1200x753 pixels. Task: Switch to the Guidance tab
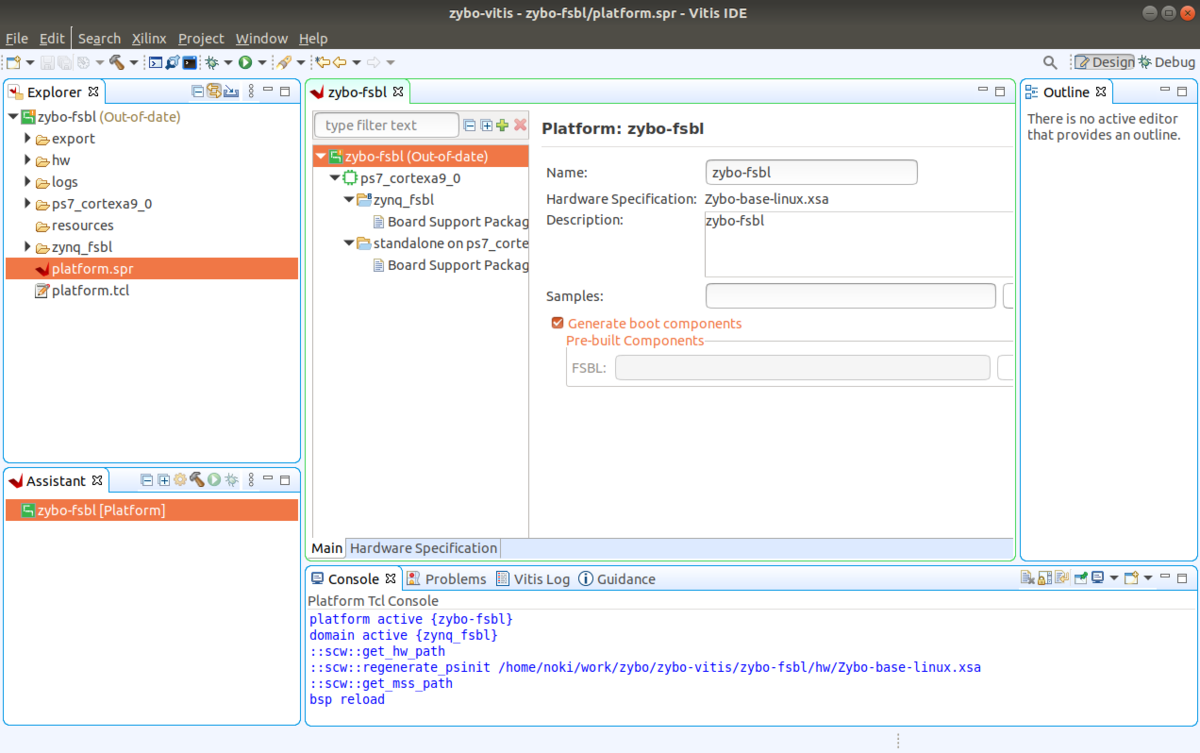[617, 579]
